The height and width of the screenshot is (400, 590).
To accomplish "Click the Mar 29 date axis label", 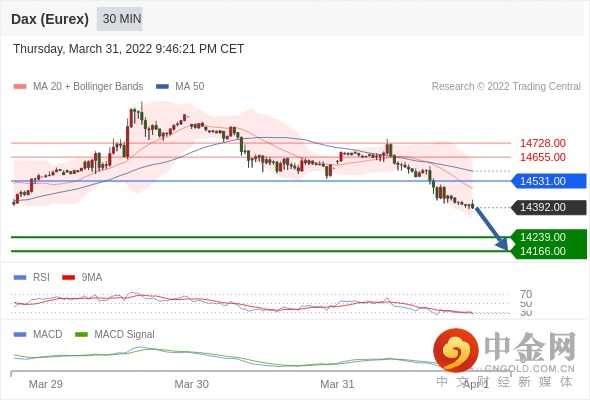I will click(46, 384).
